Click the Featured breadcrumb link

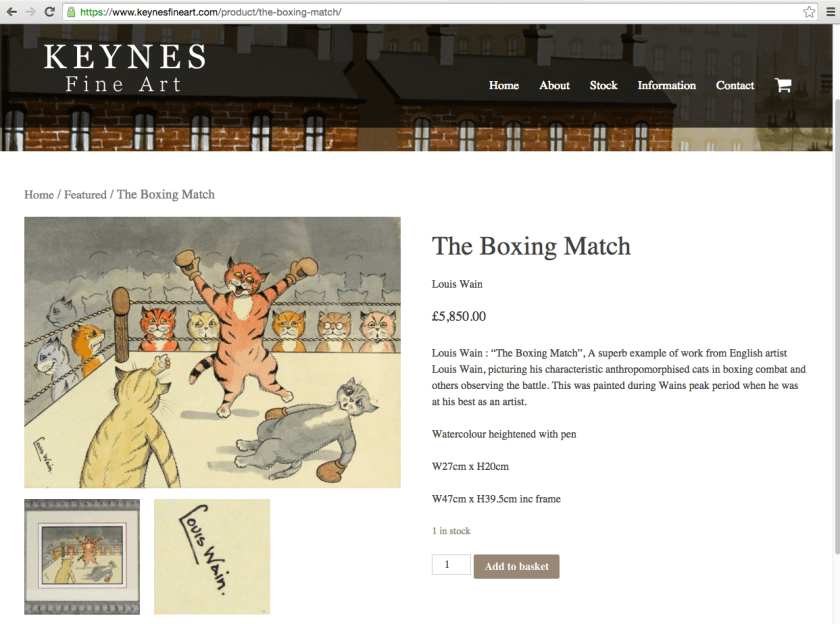(x=85, y=194)
